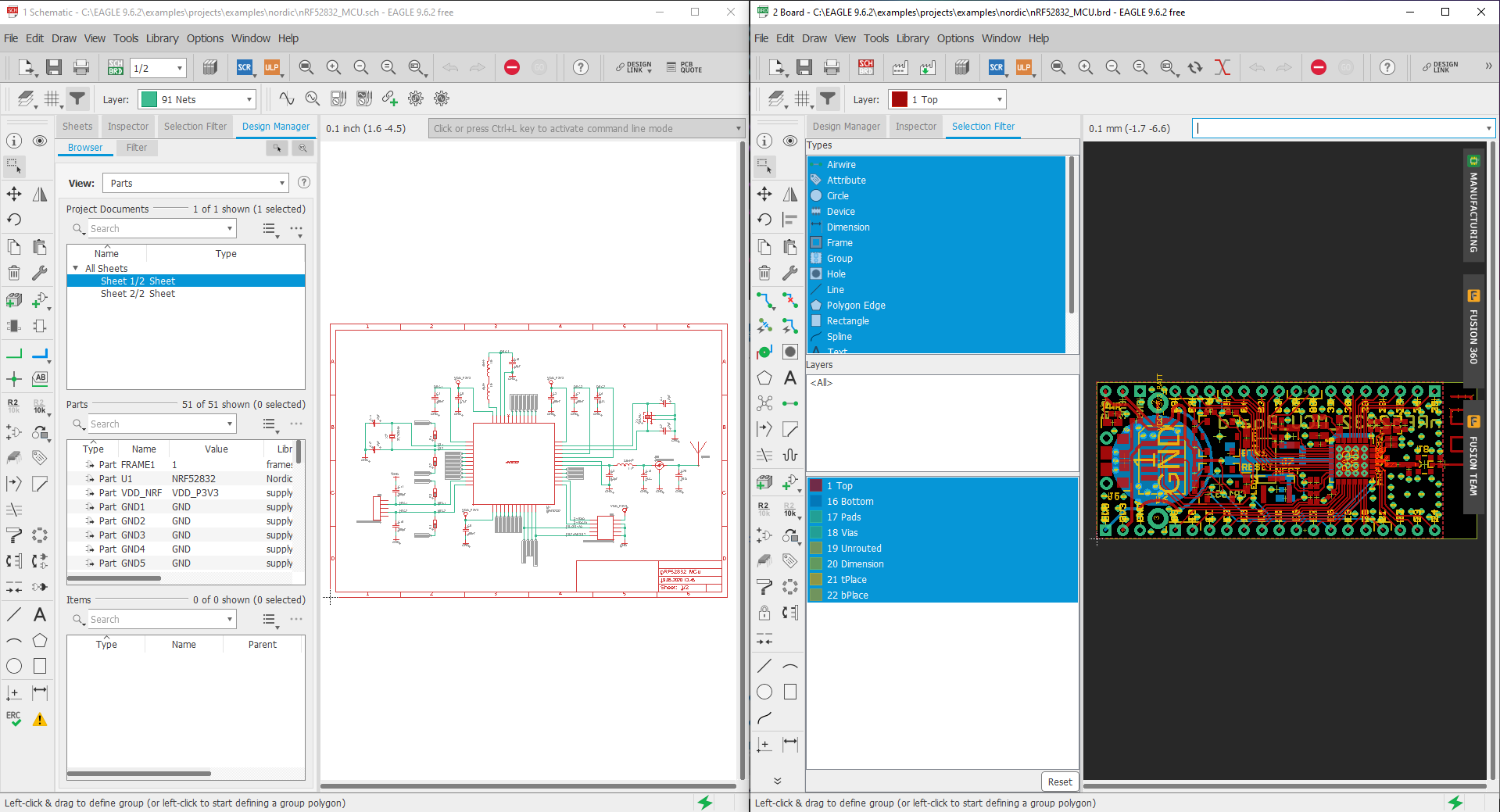
Task: Open the 91 Nets layer dropdown
Action: [197, 100]
